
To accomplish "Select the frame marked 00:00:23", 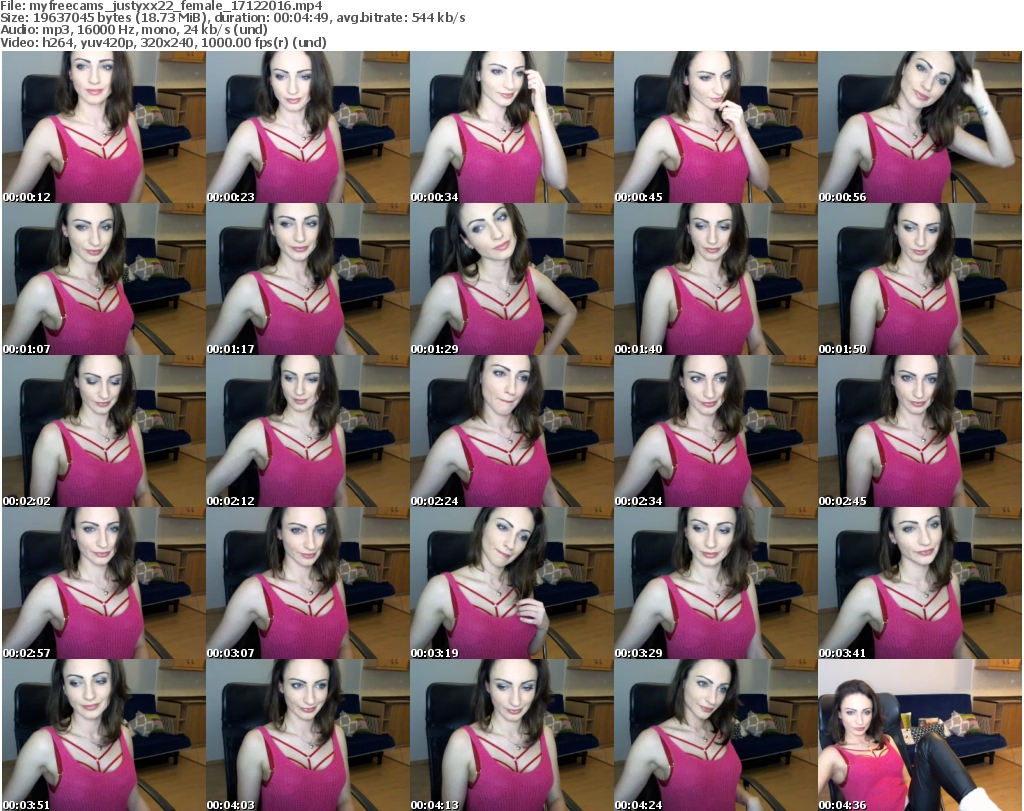I will [307, 127].
